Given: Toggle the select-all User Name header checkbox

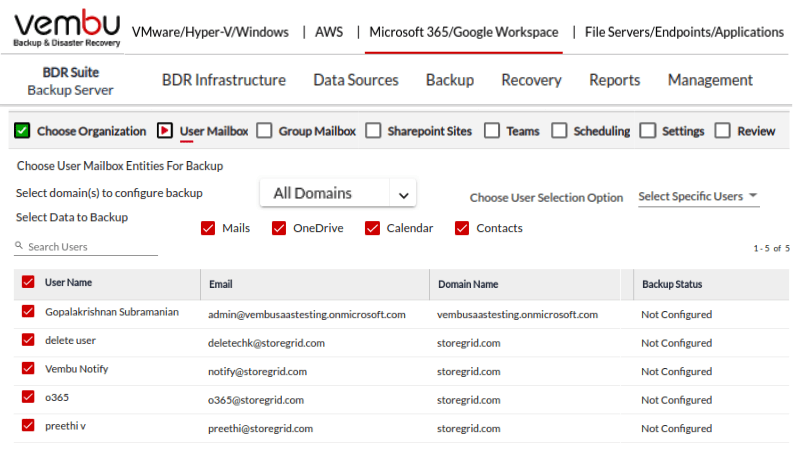Looking at the screenshot, I should [28, 283].
